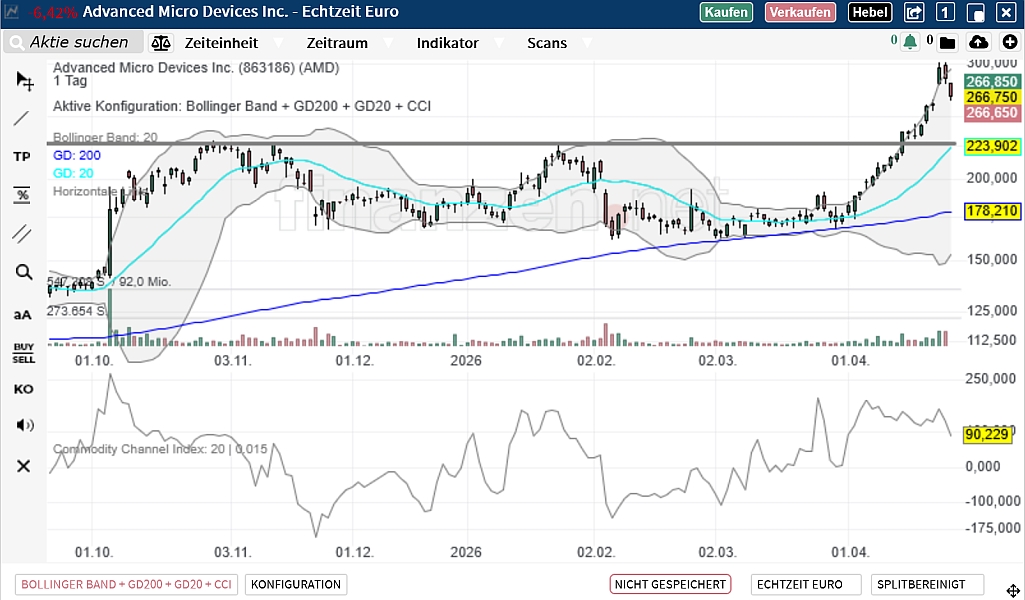
Task: Toggle the speaker sound icon
Action: (24, 425)
